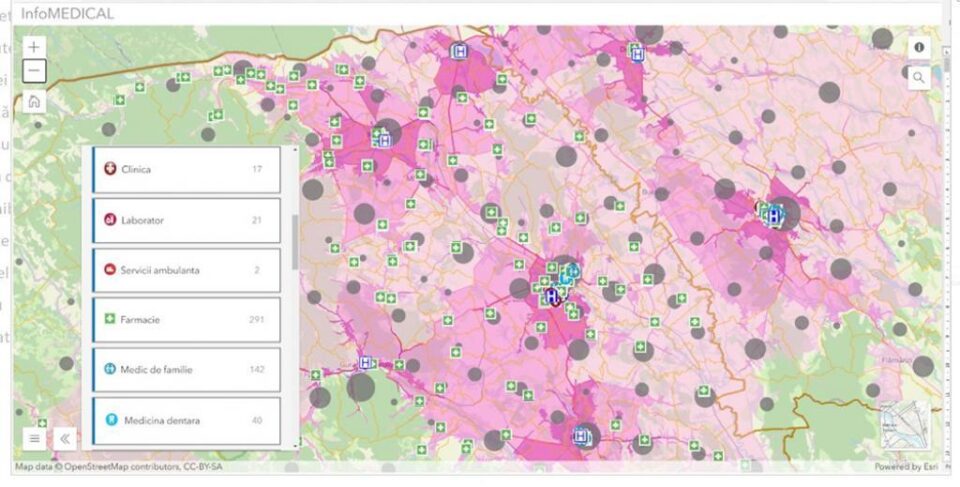The height and width of the screenshot is (487, 960).
Task: Click the Medic de familie icon
Action: point(110,369)
